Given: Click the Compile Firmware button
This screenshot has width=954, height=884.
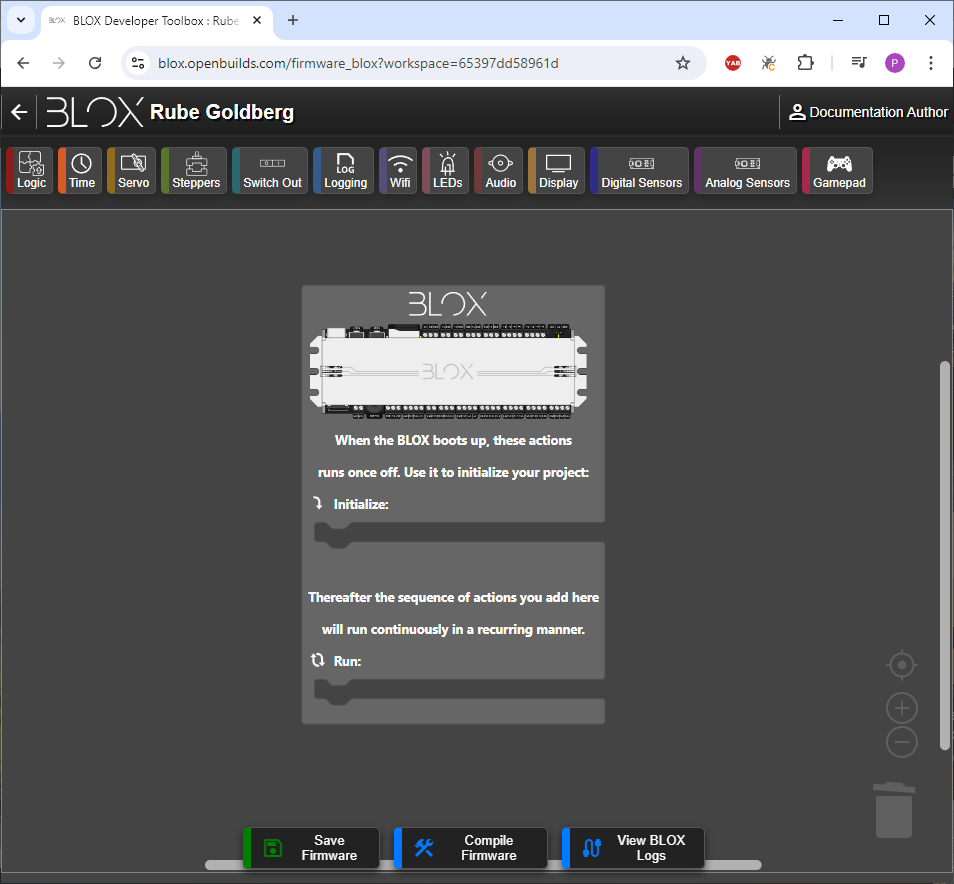Looking at the screenshot, I should (x=472, y=848).
